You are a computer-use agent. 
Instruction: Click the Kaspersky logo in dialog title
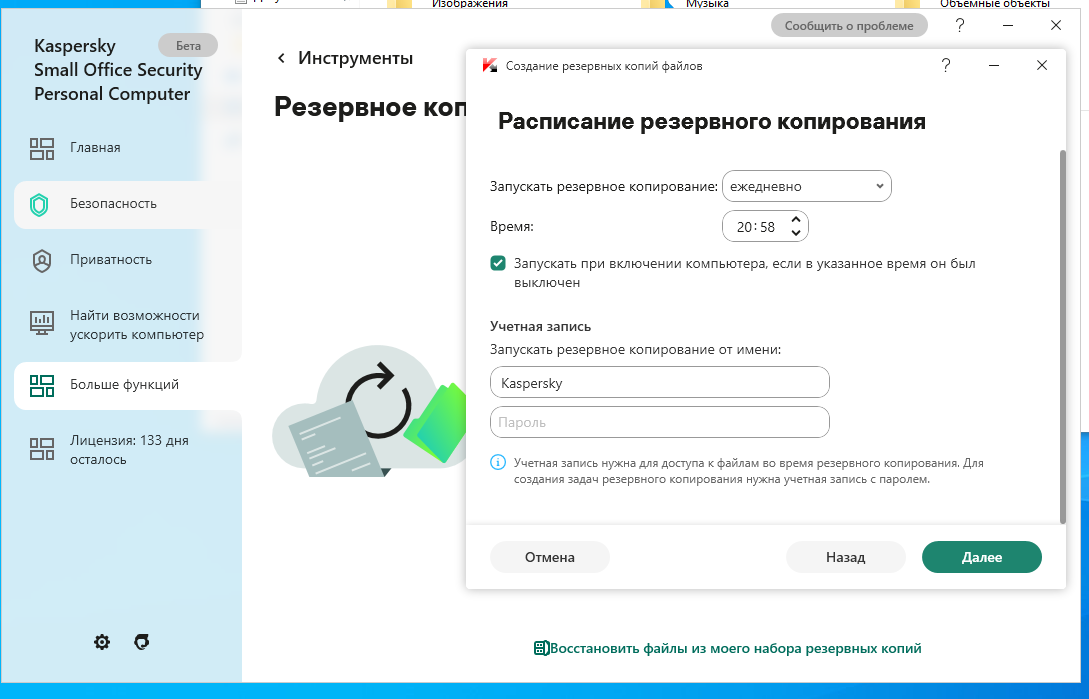coord(490,66)
